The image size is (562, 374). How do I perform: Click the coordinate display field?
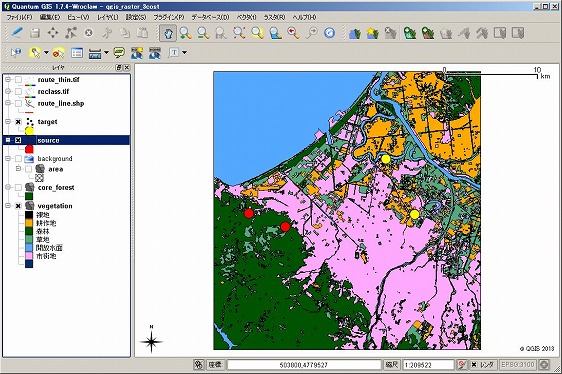click(304, 365)
